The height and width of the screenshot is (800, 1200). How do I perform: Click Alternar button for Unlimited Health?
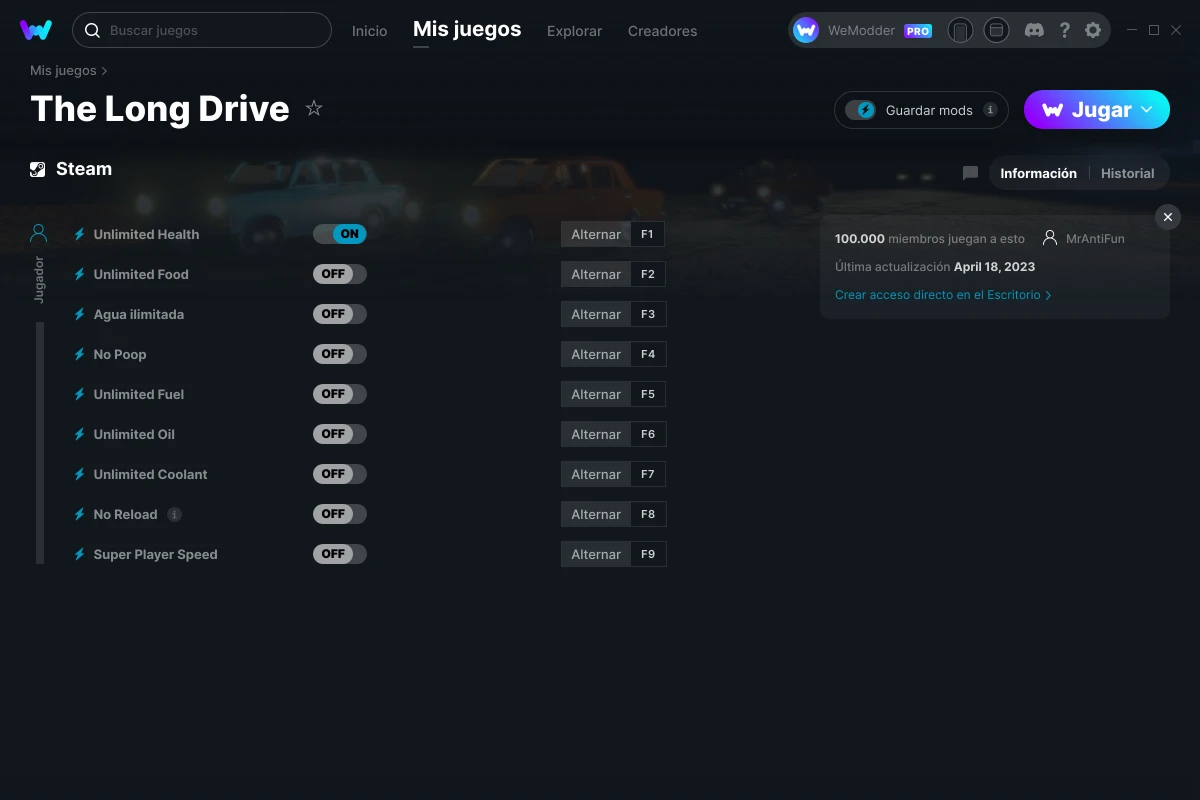point(596,234)
